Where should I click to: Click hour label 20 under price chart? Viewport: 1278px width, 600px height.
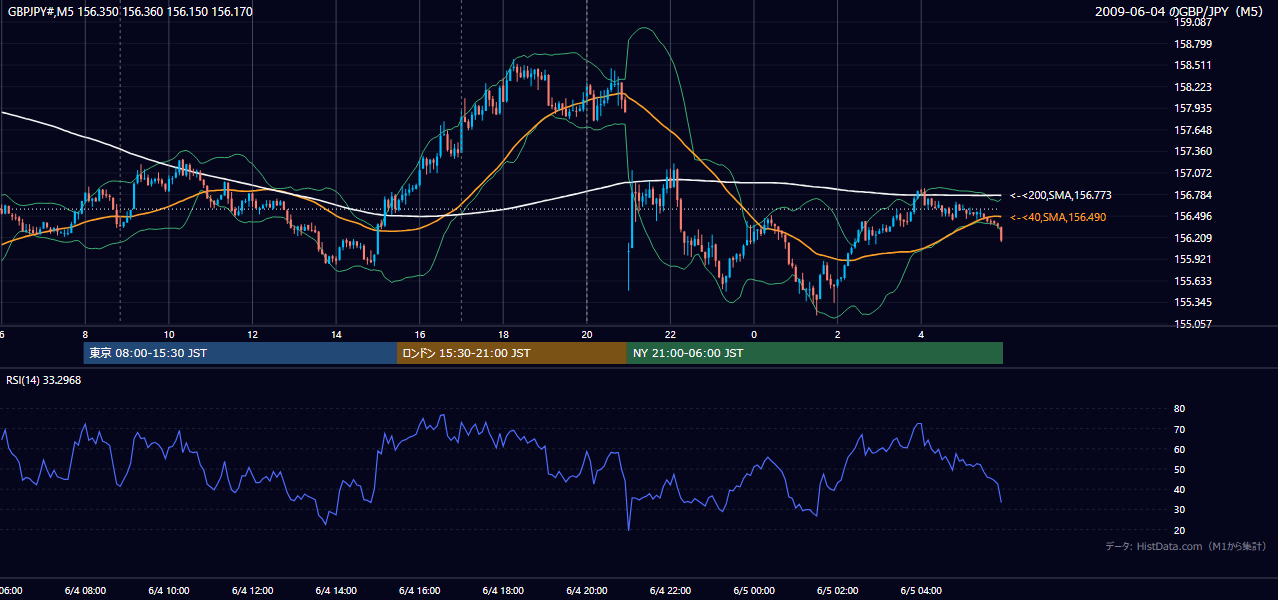tap(587, 335)
